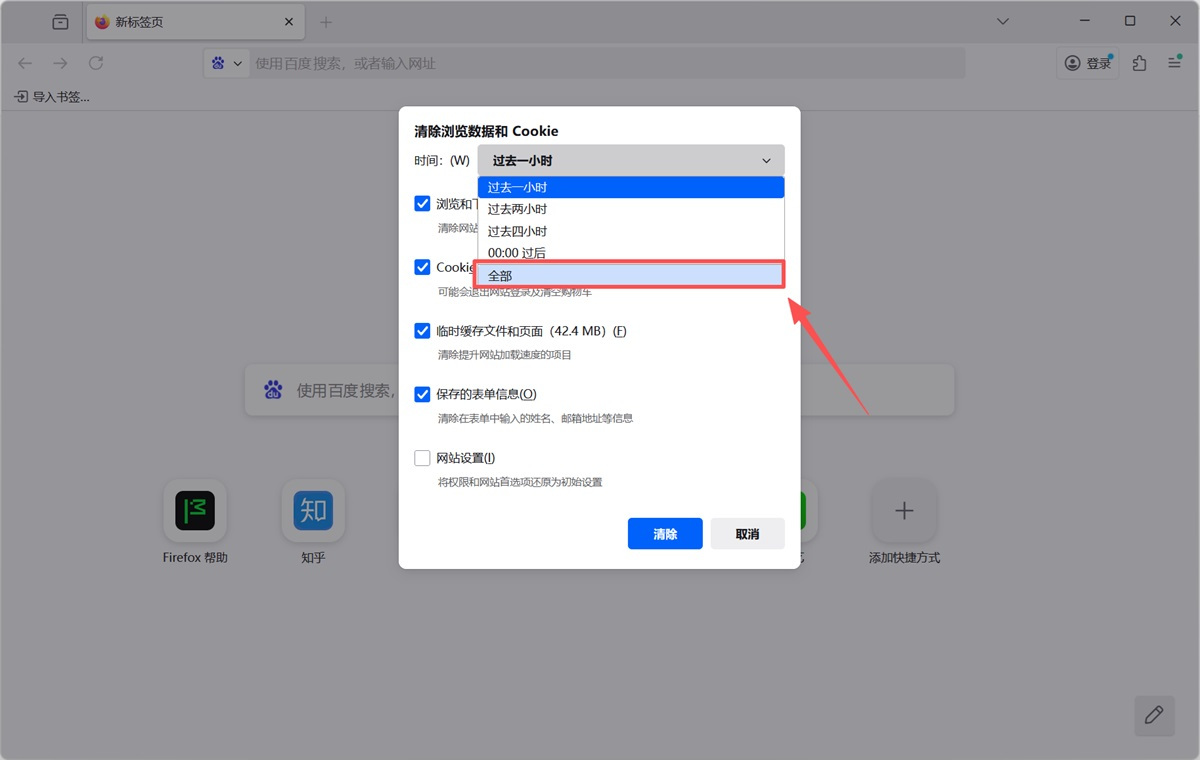Uncheck the 临时缓存文件和页面 checkbox
The image size is (1200, 760).
pyautogui.click(x=422, y=331)
